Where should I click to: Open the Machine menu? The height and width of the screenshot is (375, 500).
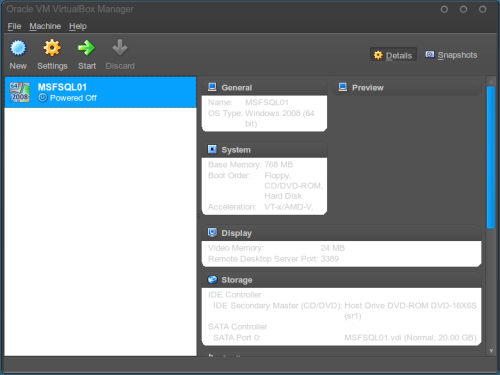pos(45,26)
